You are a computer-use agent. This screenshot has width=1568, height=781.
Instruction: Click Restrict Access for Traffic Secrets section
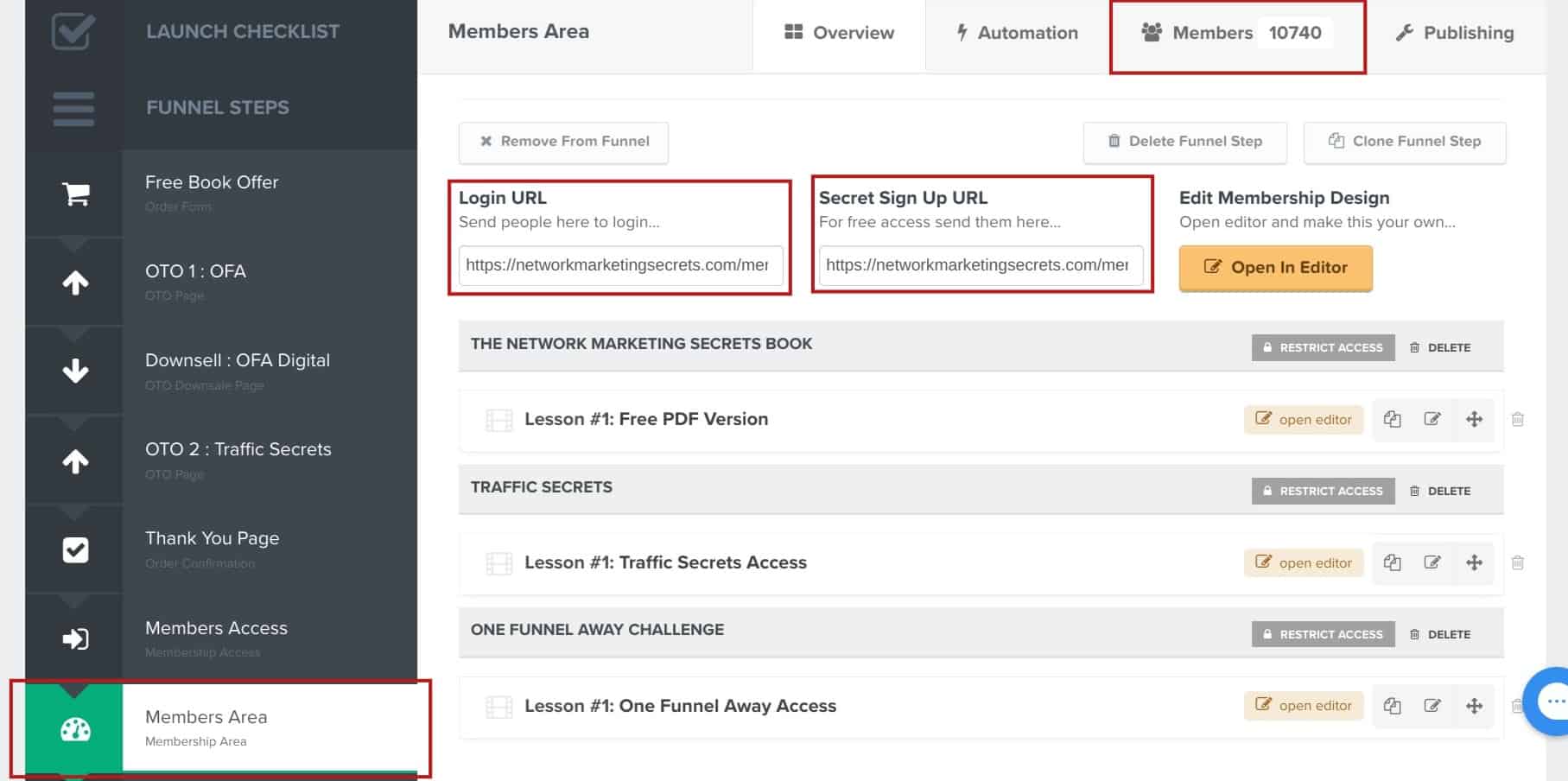coord(1322,491)
